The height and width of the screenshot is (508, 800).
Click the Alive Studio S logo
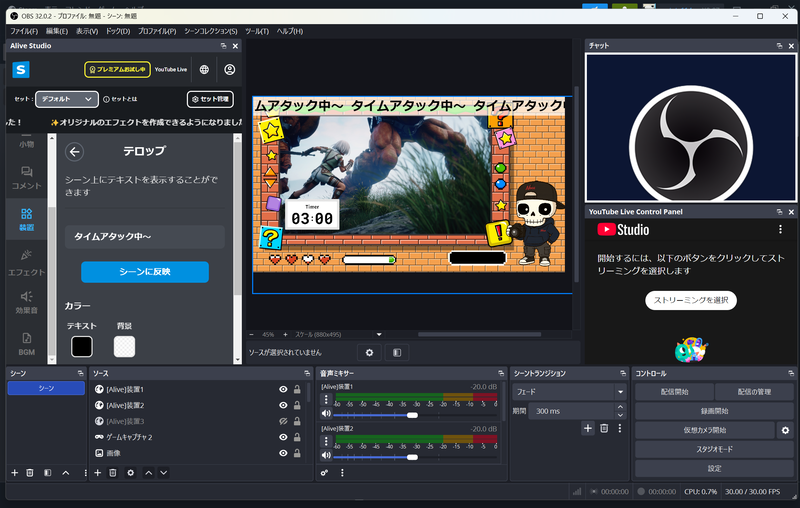tap(21, 69)
